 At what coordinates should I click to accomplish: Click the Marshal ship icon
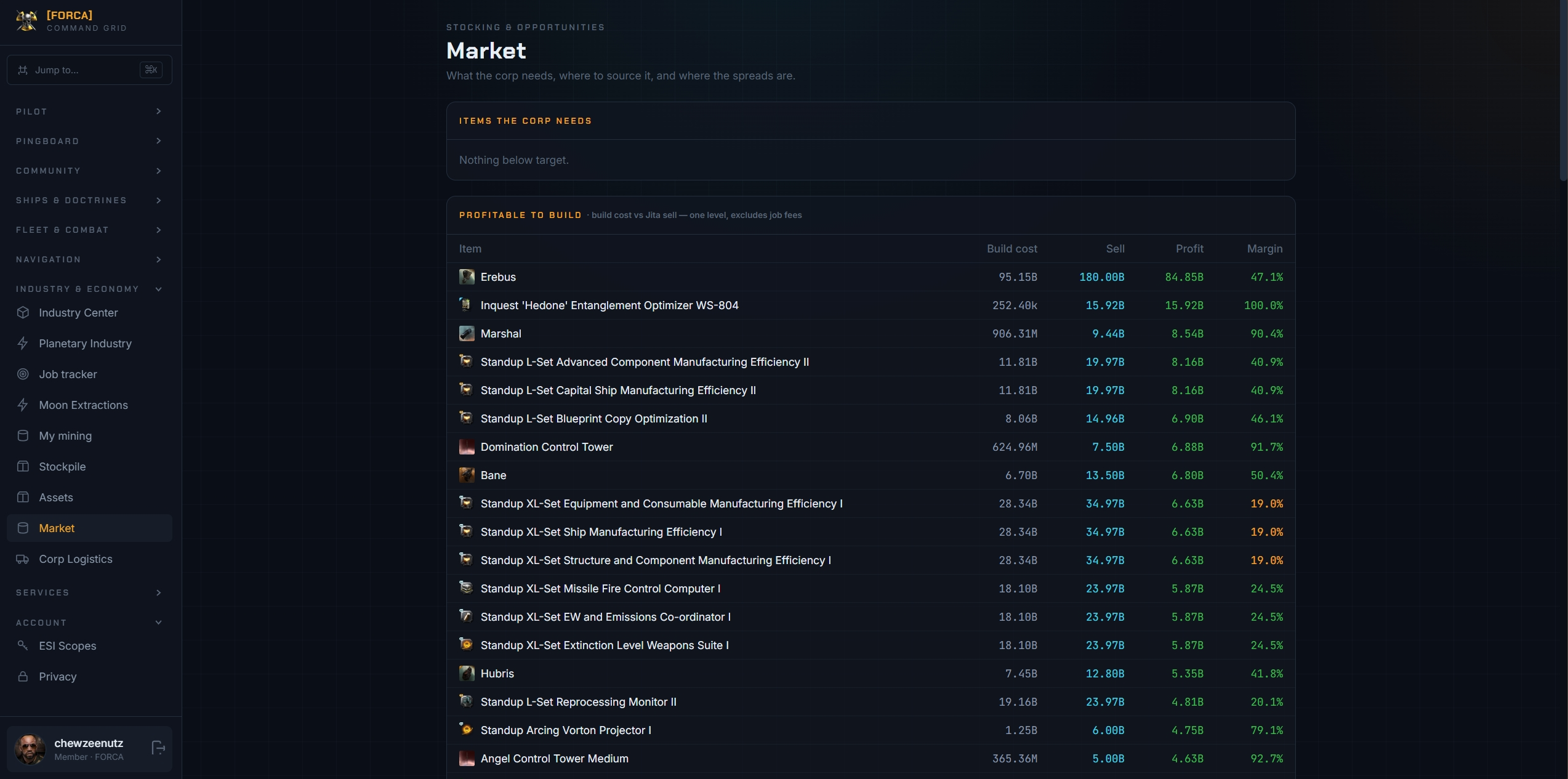467,333
